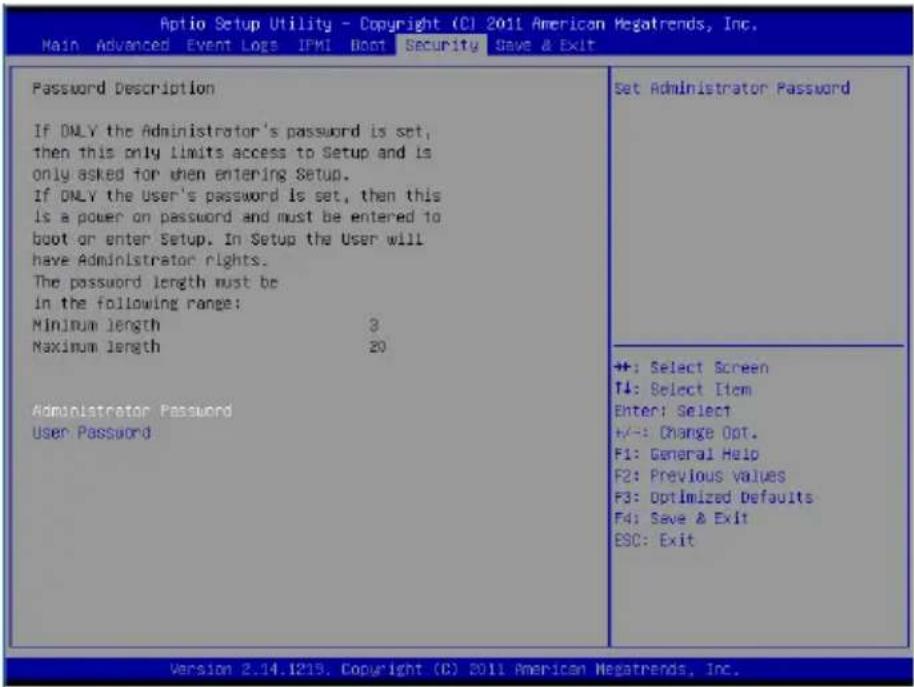Click the line 'have Administrator rights.'
914x687 pixels.
(x=150, y=260)
